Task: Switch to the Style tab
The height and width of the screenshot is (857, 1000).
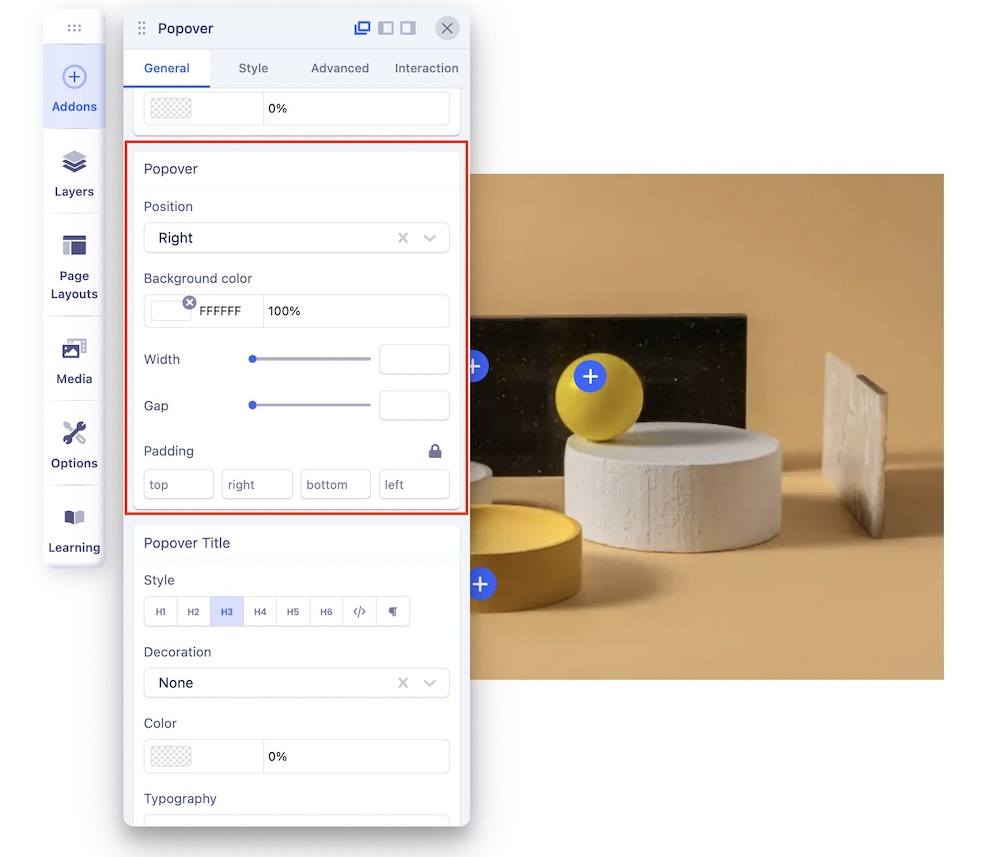Action: 253,68
